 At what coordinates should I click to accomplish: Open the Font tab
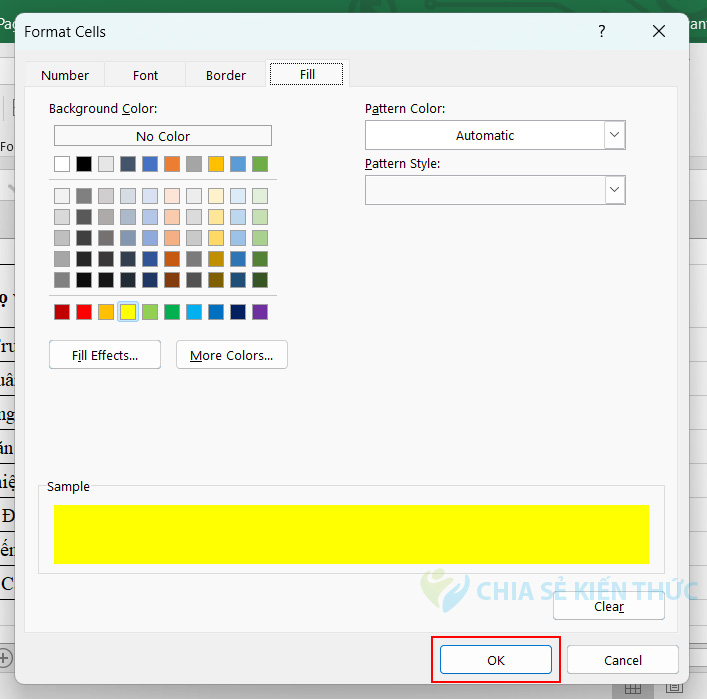(x=145, y=75)
